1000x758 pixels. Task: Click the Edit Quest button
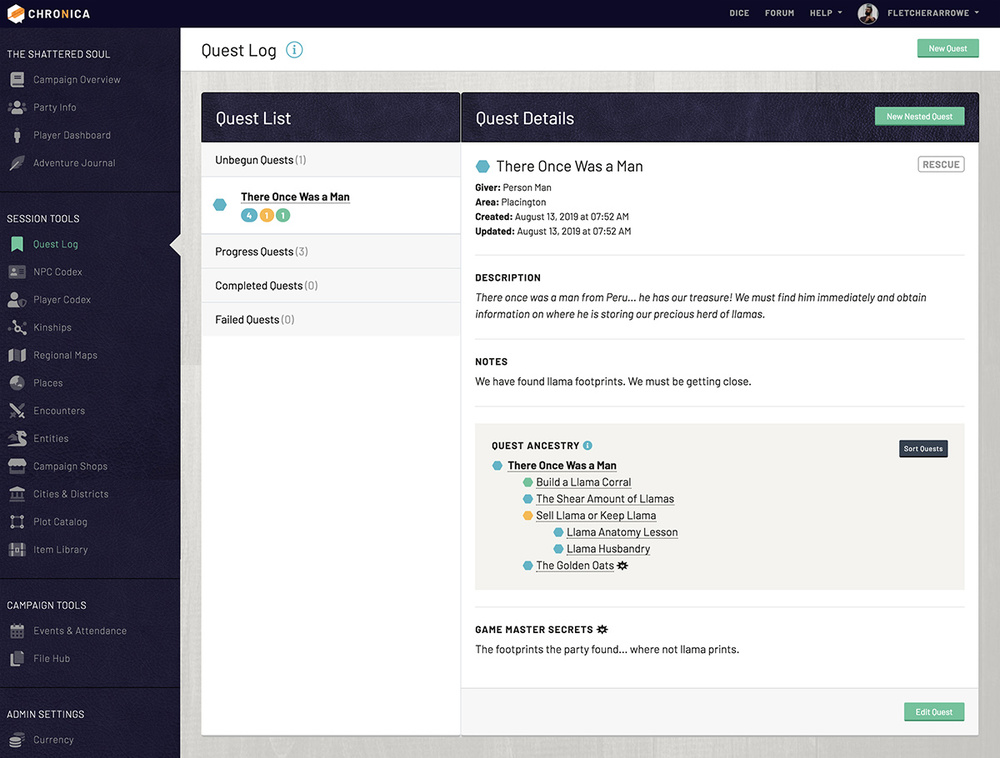click(934, 712)
